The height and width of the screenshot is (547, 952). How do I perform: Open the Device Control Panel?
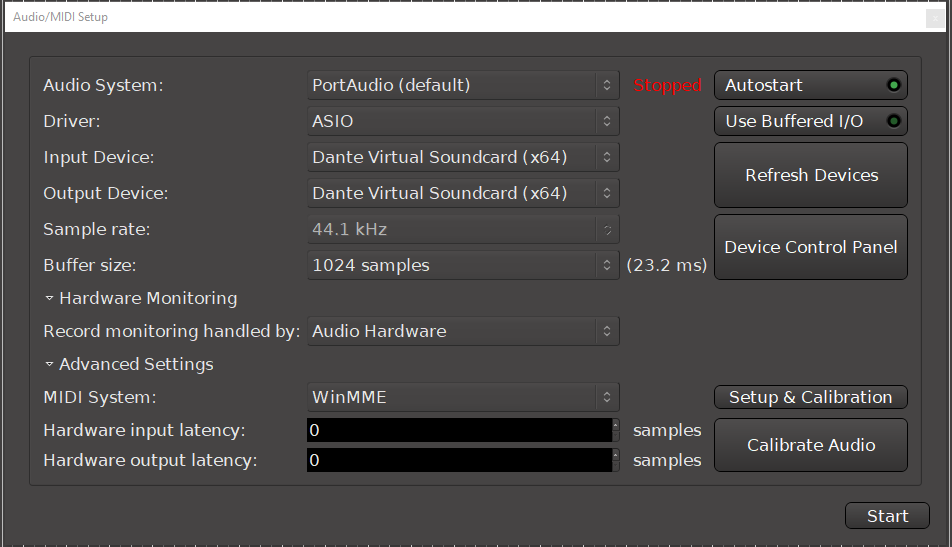pyautogui.click(x=810, y=248)
